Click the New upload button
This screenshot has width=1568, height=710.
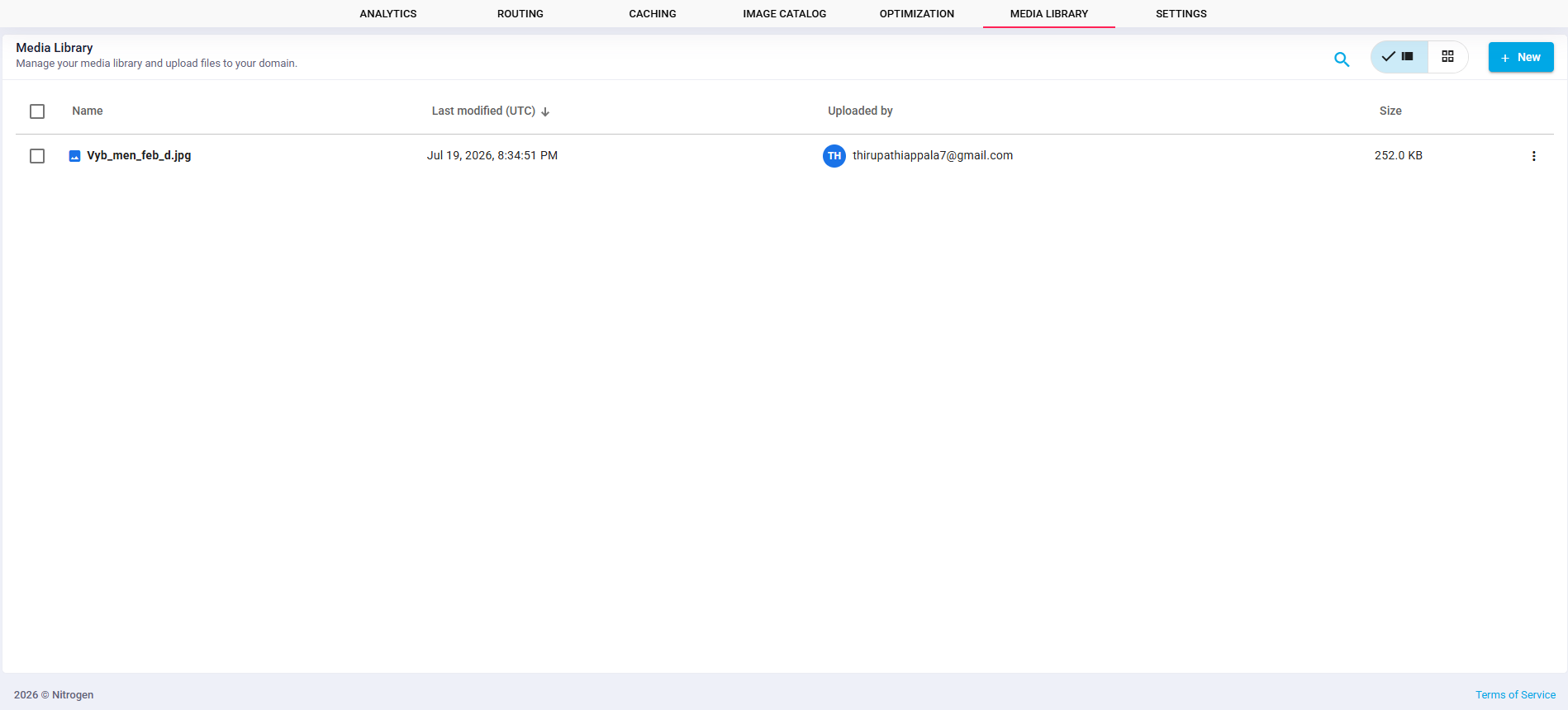(1521, 57)
